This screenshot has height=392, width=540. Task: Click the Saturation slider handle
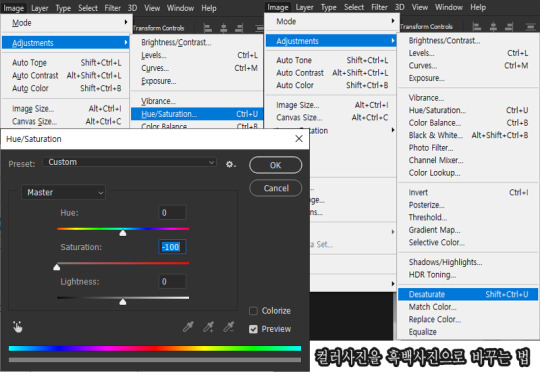pos(57,267)
